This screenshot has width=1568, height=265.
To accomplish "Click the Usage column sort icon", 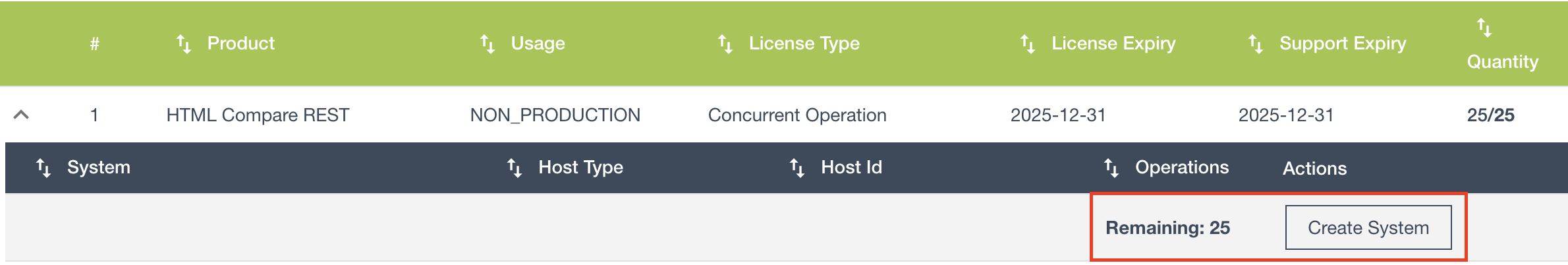I will (487, 44).
